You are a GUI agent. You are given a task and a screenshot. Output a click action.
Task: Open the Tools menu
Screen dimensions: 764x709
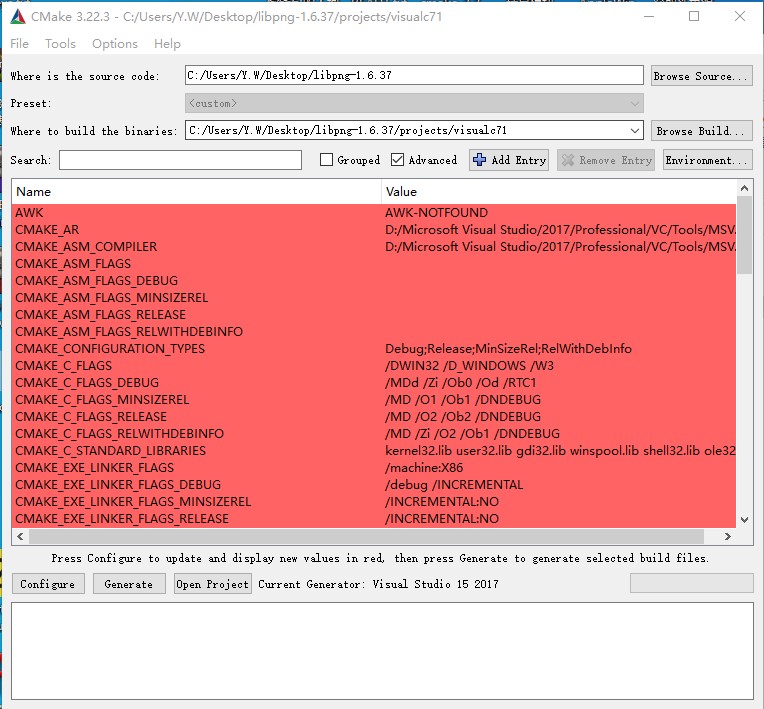60,44
